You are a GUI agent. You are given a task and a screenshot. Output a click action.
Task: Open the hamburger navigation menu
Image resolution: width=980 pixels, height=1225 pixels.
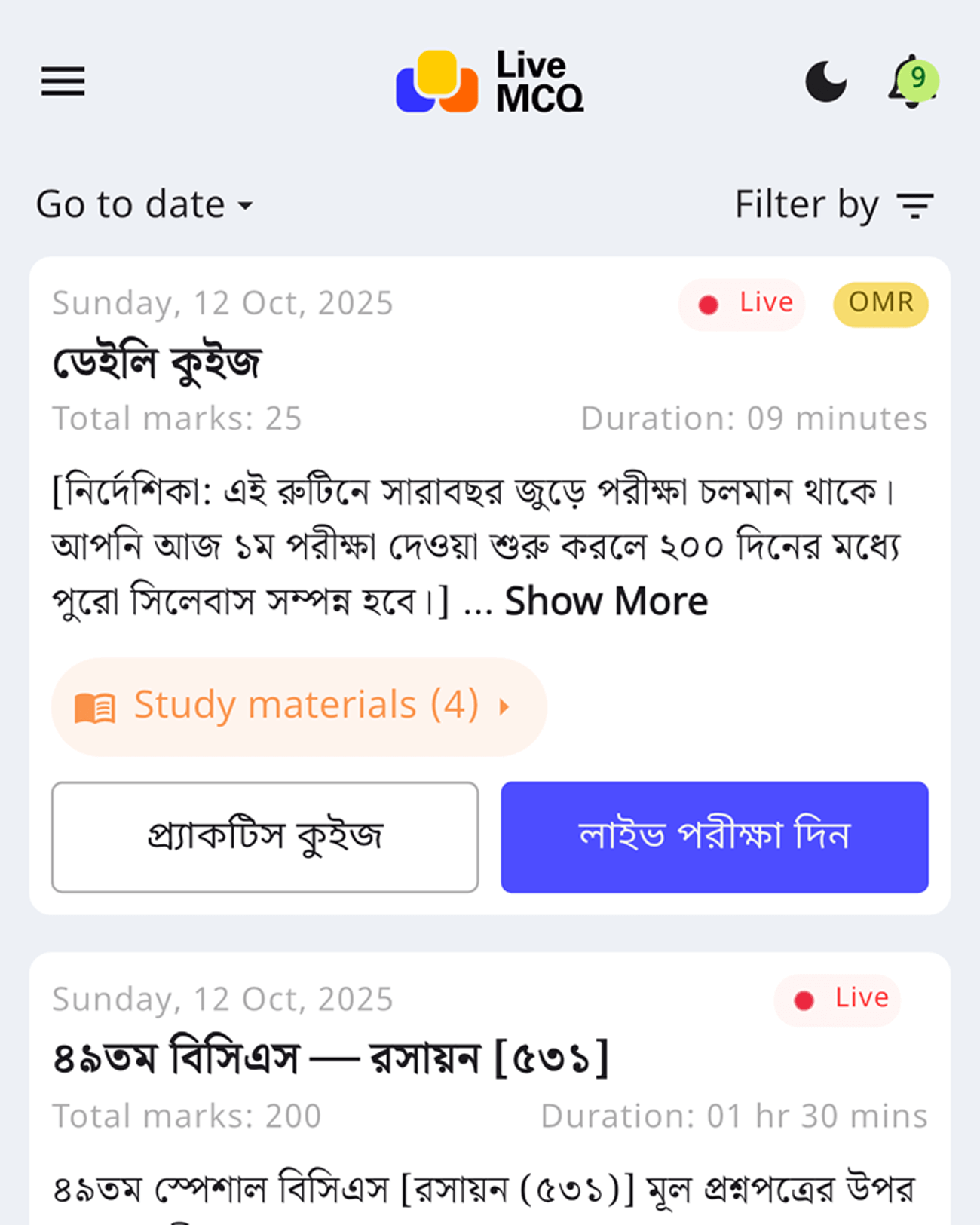63,81
